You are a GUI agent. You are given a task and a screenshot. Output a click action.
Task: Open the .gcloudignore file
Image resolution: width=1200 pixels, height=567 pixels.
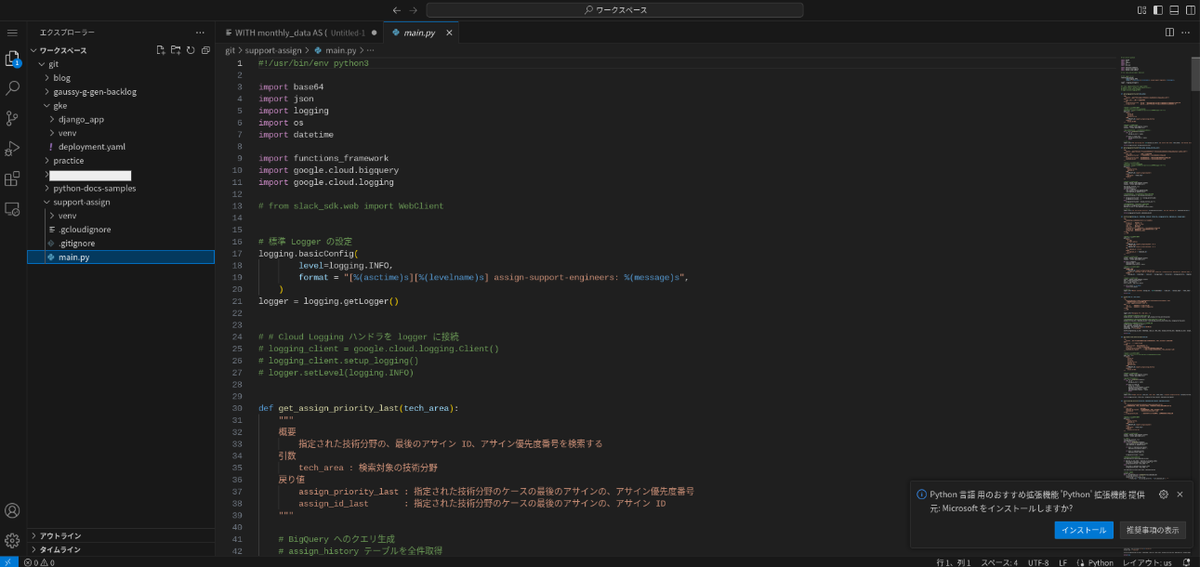(120, 229)
